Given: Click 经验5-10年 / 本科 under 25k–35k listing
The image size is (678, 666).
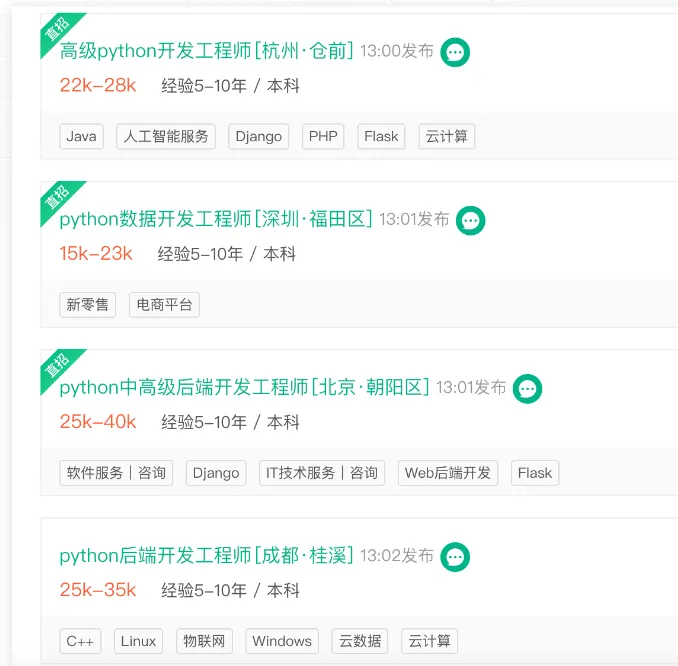Looking at the screenshot, I should coord(230,591).
